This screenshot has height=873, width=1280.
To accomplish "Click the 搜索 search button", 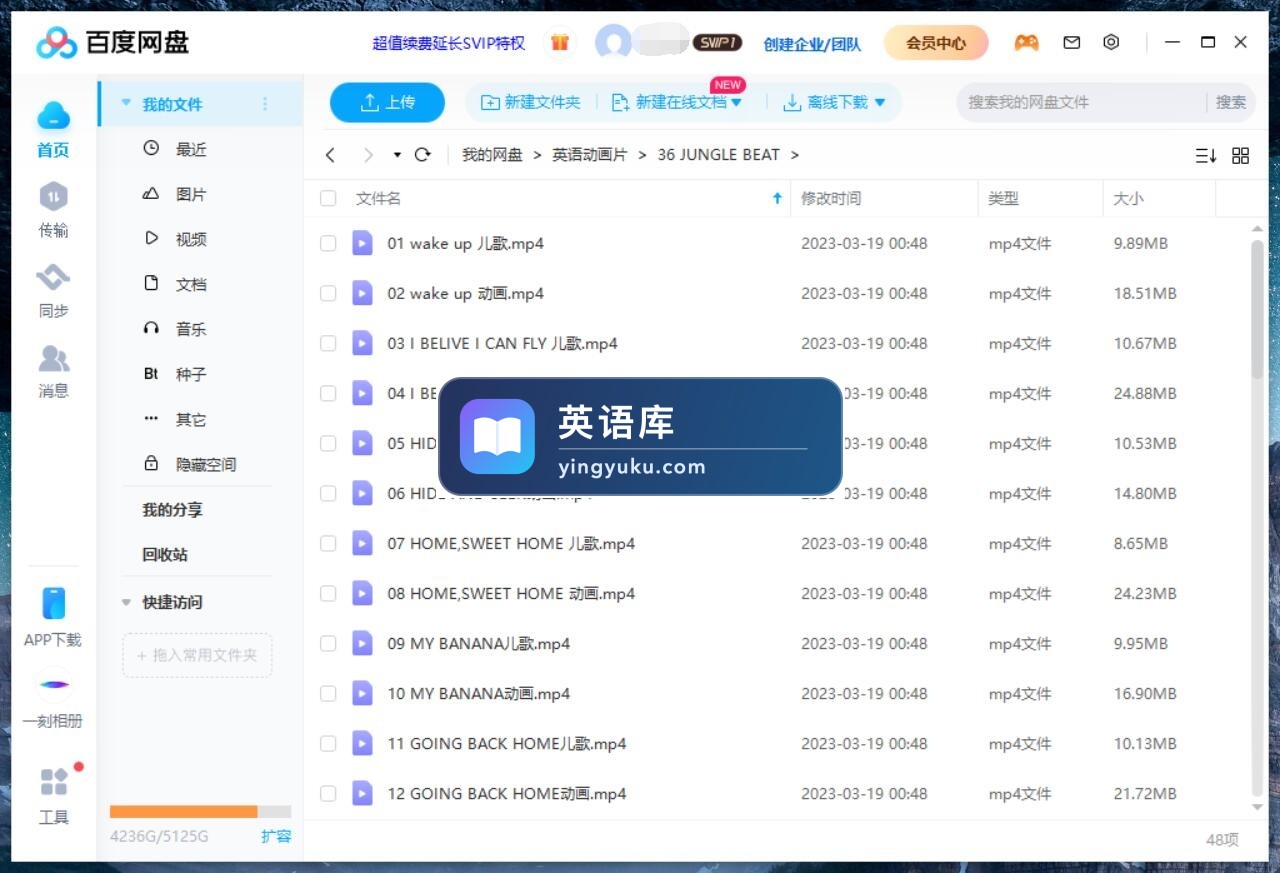I will 1231,102.
